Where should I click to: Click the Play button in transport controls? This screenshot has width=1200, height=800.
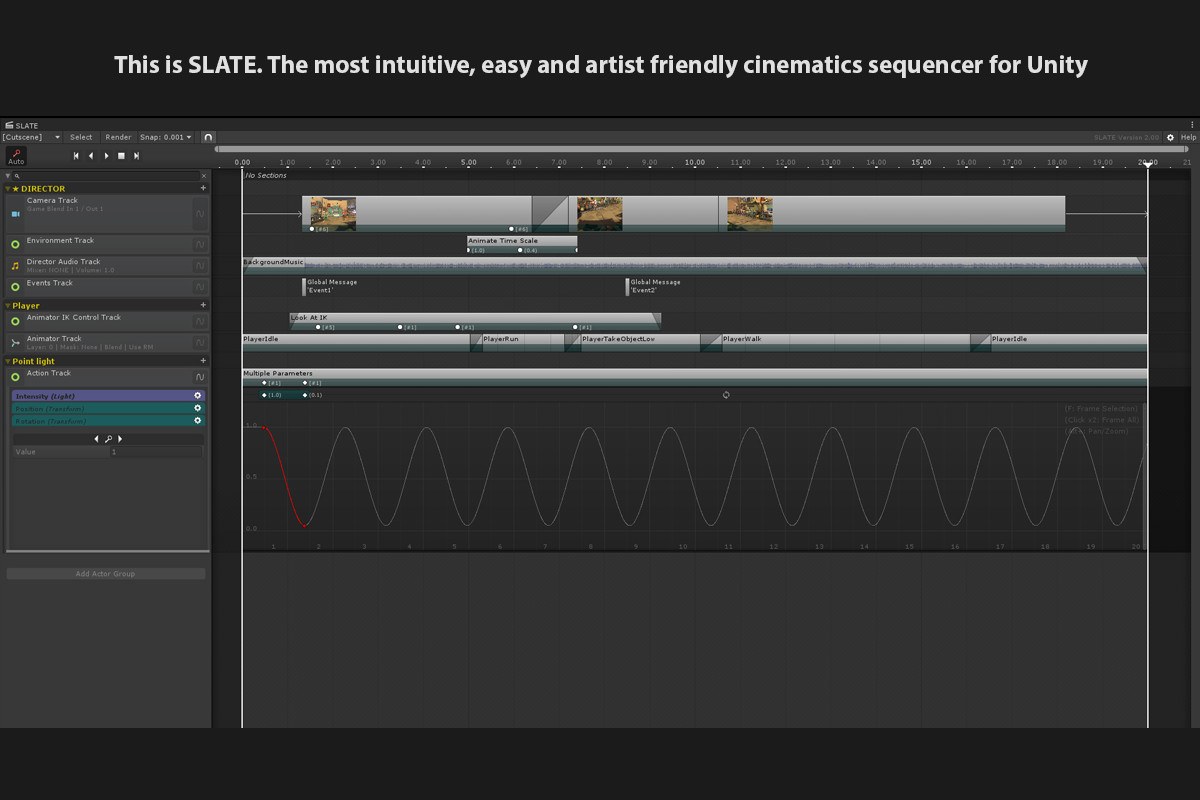(x=106, y=156)
